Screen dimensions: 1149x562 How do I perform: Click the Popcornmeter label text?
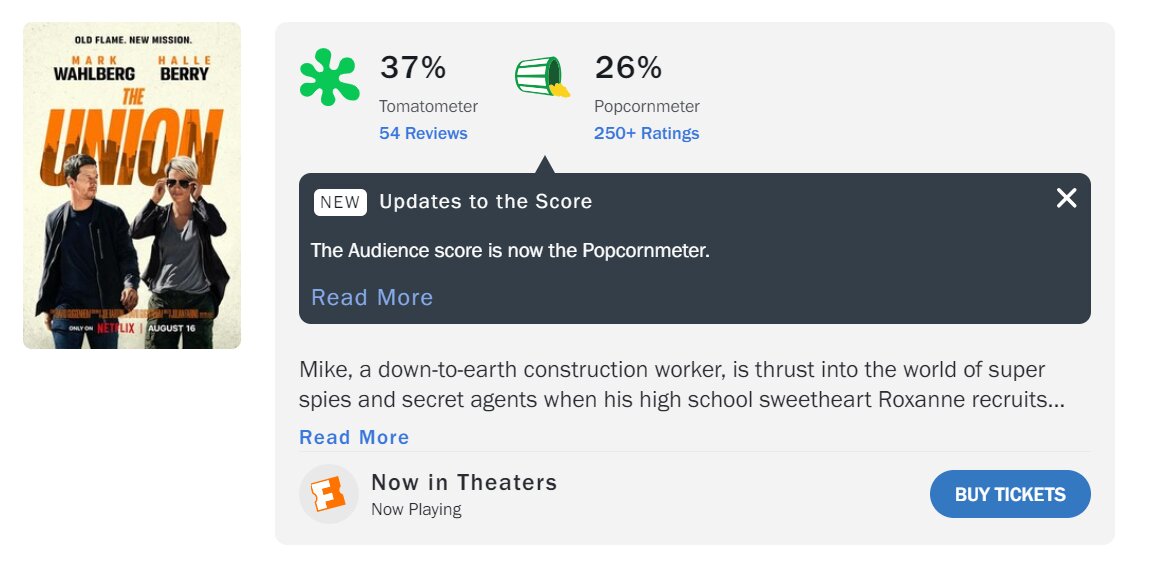646,106
